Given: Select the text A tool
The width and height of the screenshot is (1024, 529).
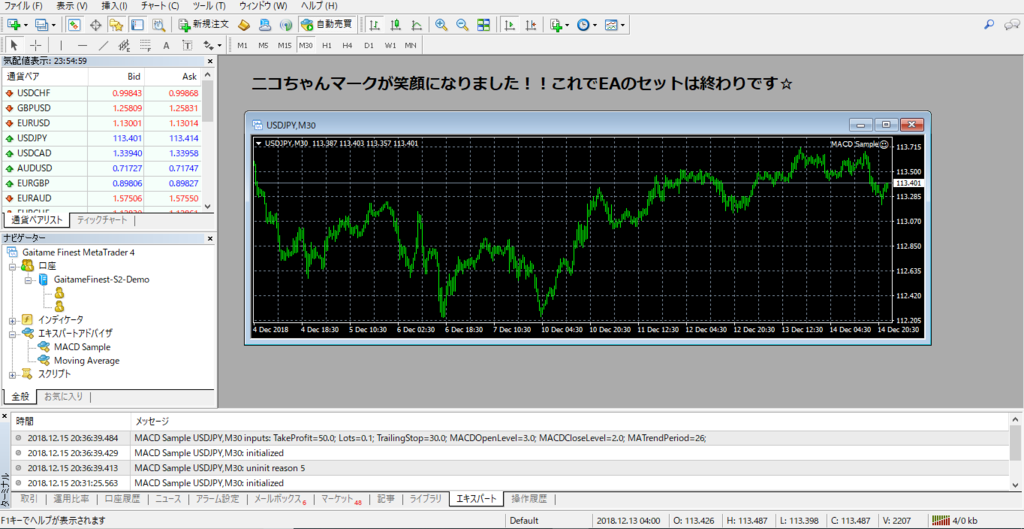Looking at the screenshot, I should (x=166, y=45).
